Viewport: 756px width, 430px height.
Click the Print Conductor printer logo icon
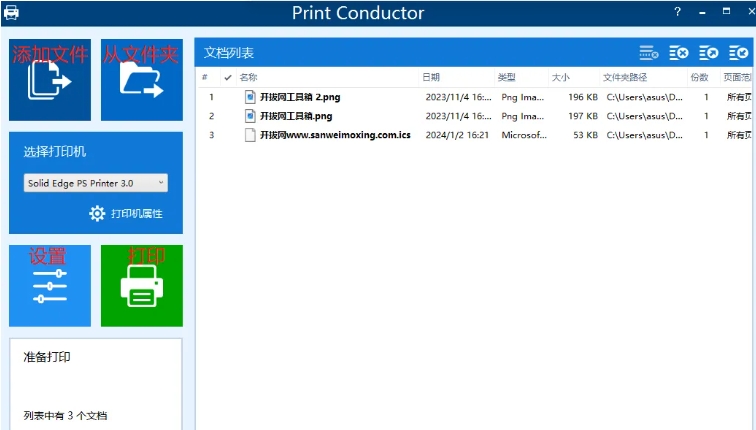11,13
